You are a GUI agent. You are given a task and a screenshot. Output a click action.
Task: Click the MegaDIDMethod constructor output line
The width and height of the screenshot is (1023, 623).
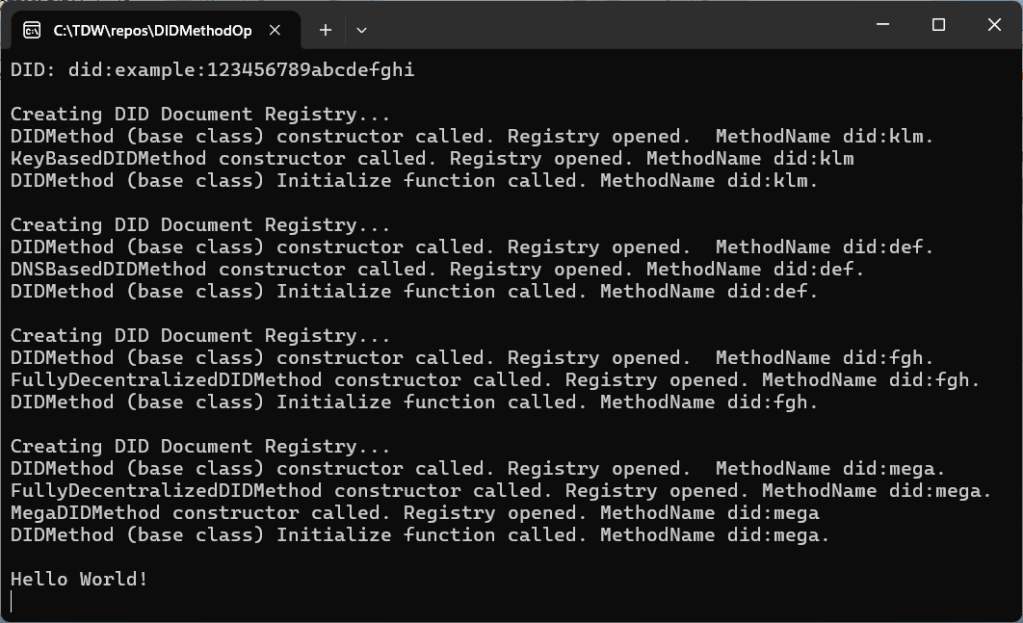(415, 513)
